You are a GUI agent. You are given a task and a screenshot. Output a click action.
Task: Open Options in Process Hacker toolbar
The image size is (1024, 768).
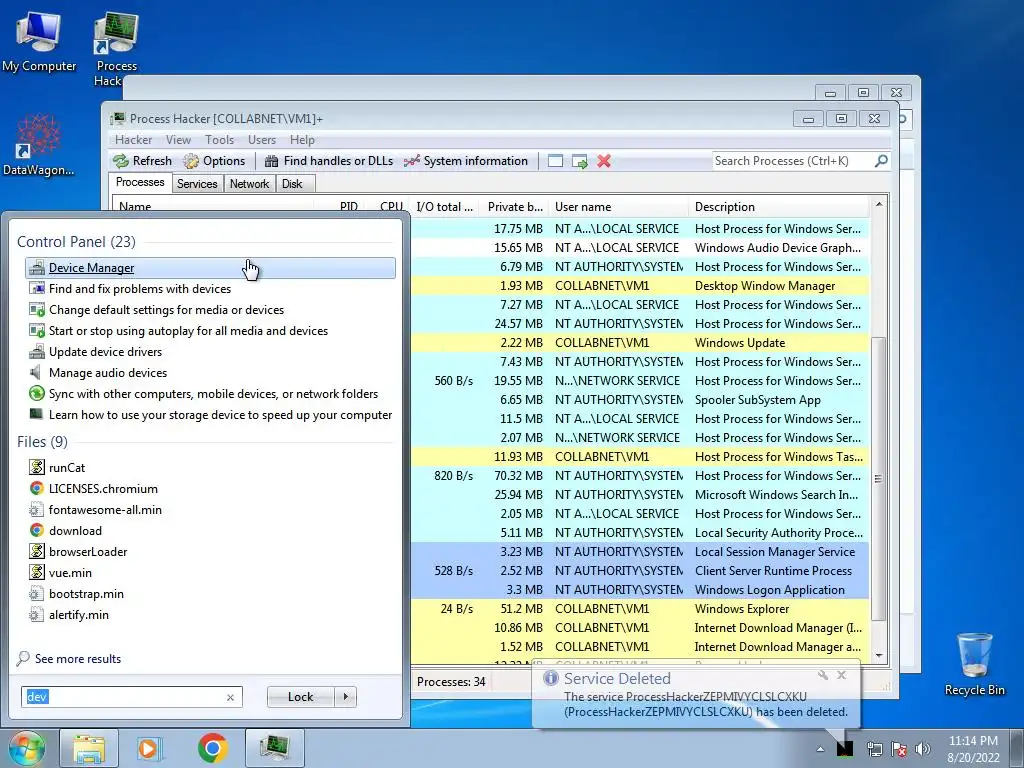[x=214, y=161]
